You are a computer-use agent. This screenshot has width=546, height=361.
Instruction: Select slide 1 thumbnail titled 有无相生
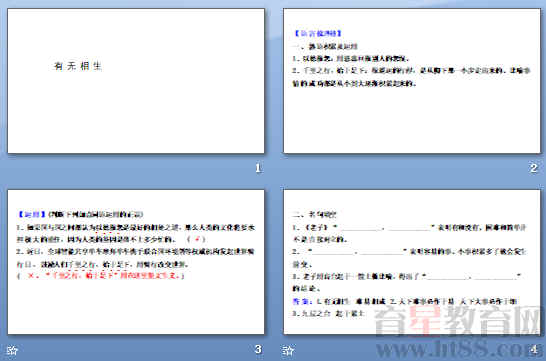[x=136, y=81]
